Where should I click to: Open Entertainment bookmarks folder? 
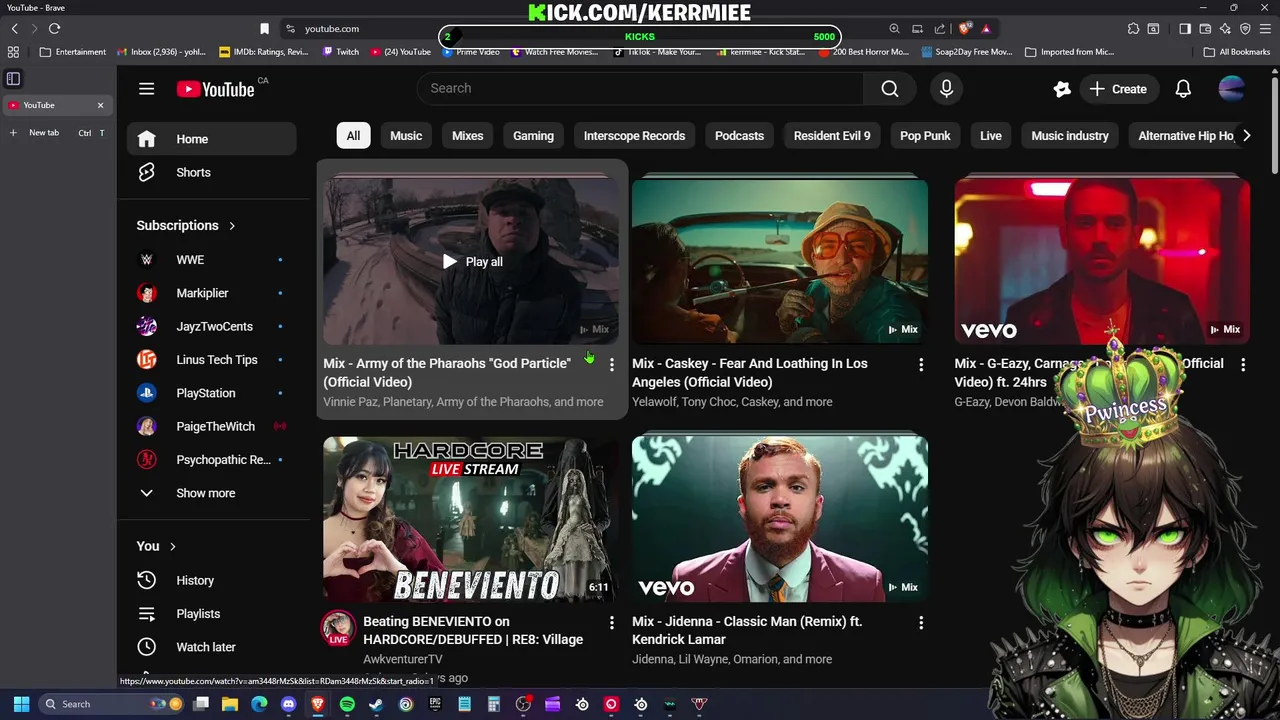point(73,52)
